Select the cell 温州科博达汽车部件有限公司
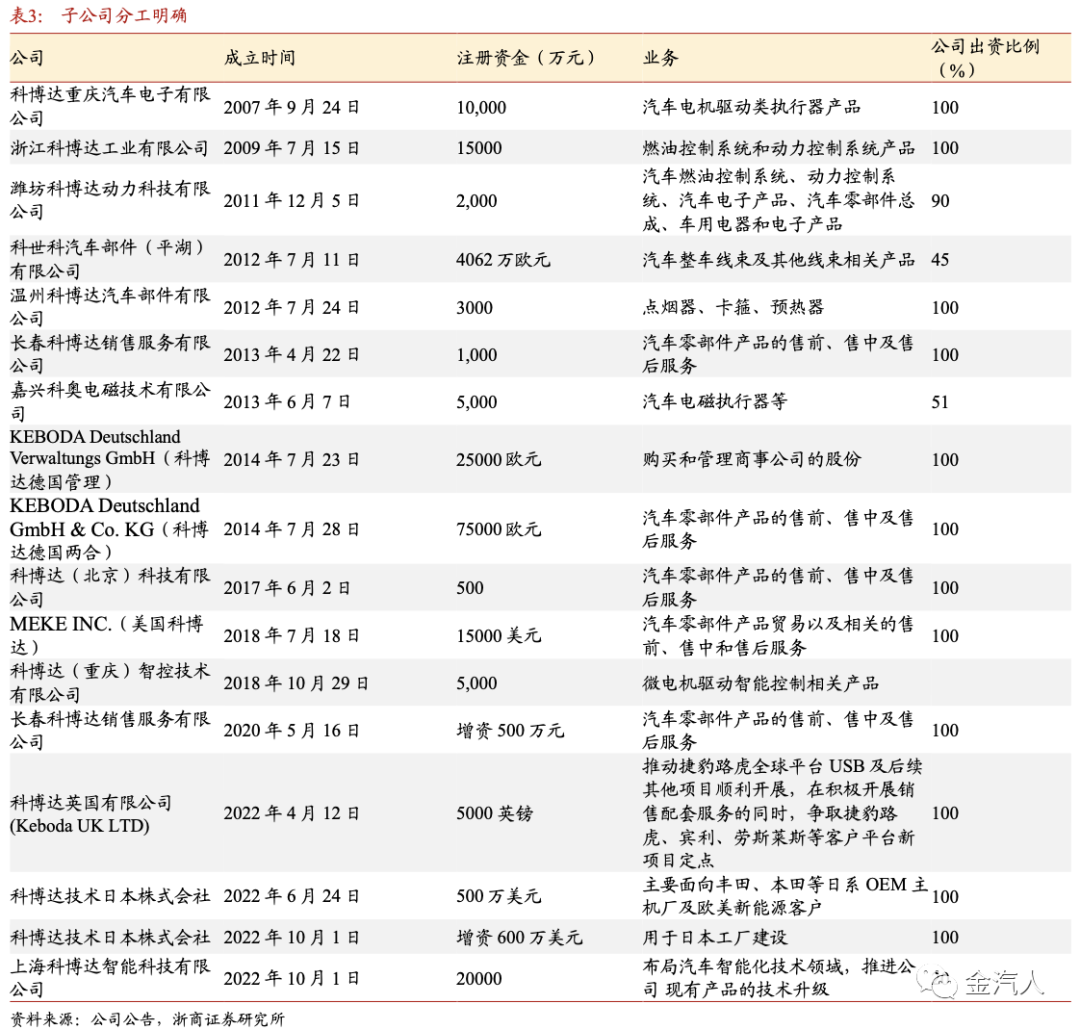This screenshot has width=1080, height=1030. point(110,307)
